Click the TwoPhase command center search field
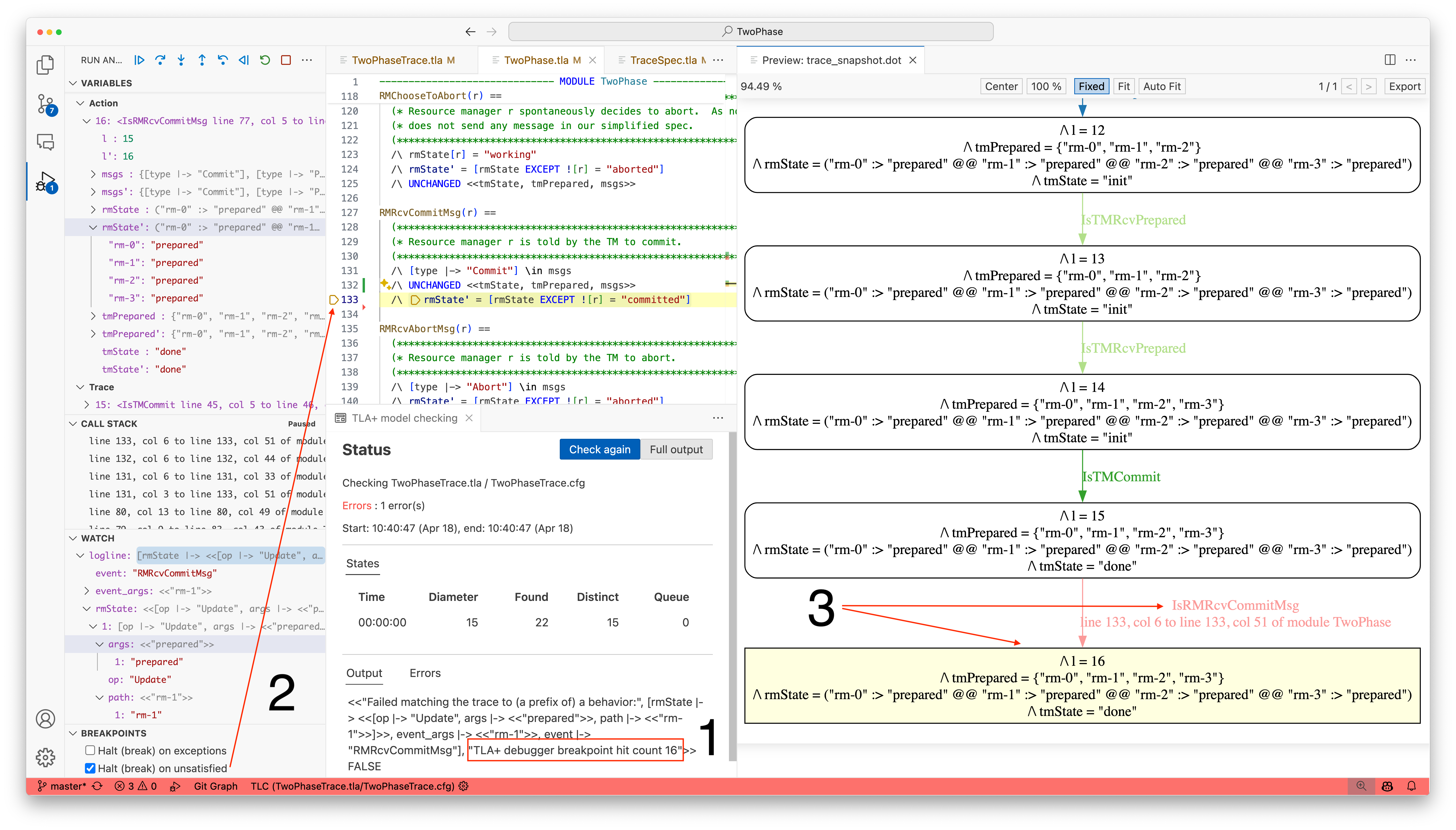The width and height of the screenshot is (1456, 830). [751, 31]
